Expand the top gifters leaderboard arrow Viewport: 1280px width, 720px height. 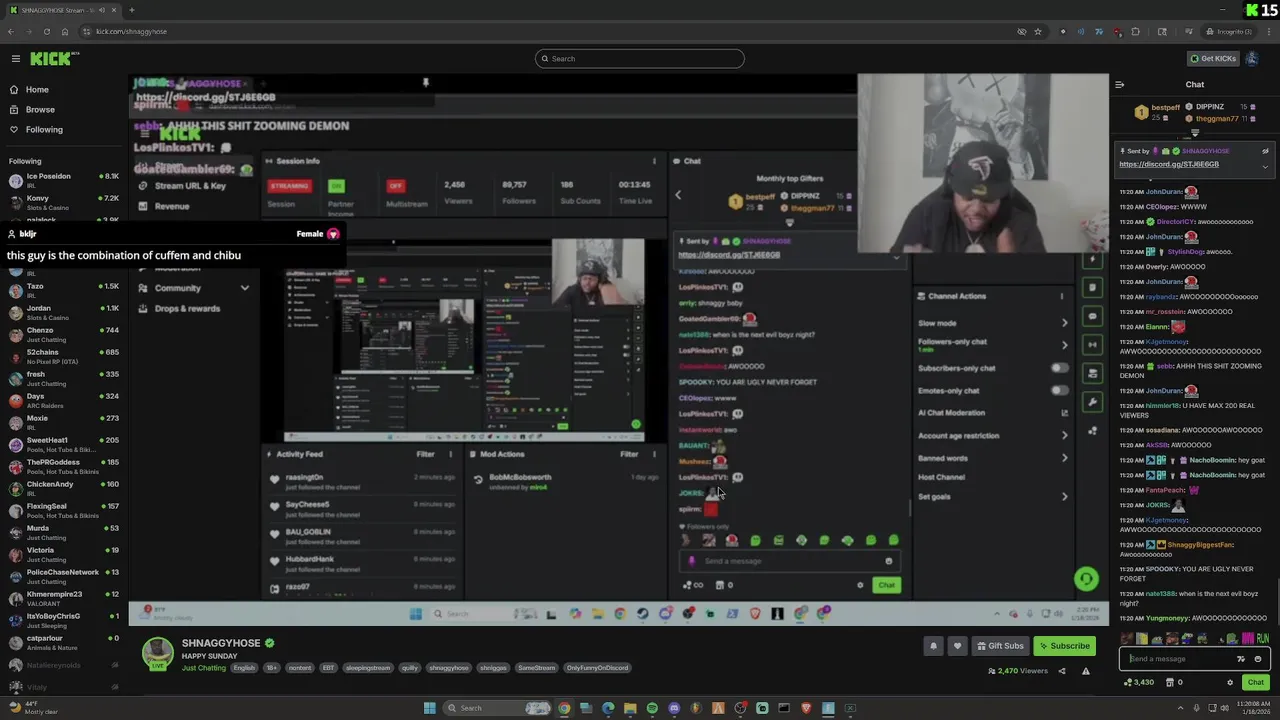[x=1195, y=132]
